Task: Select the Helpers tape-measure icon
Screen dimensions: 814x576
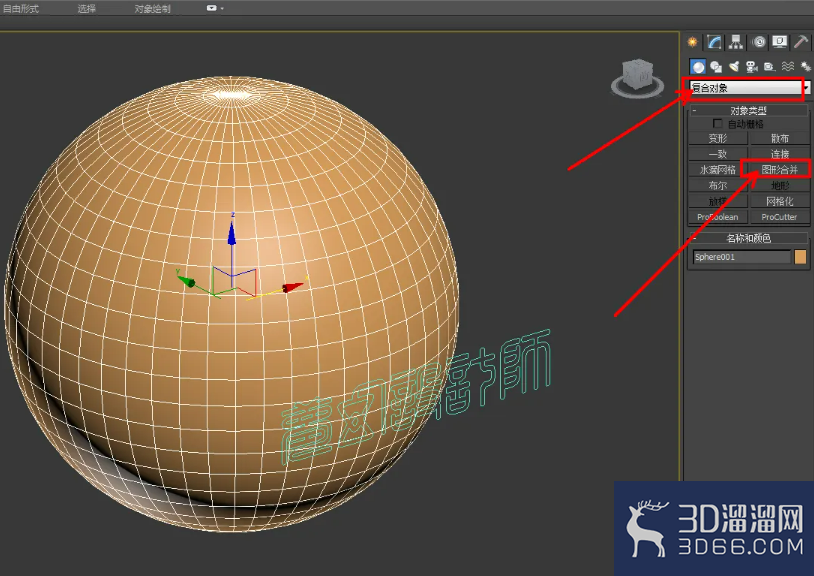Action: point(769,66)
